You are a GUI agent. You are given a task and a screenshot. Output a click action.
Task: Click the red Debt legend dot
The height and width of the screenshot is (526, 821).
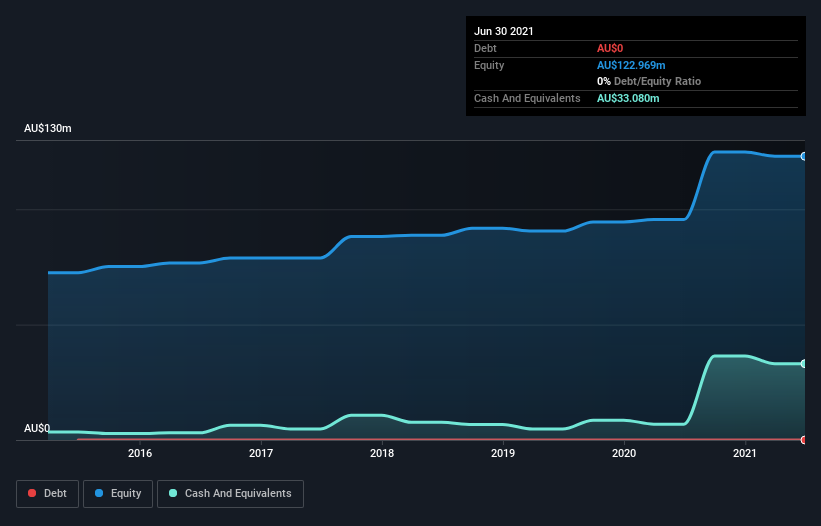tap(32, 493)
